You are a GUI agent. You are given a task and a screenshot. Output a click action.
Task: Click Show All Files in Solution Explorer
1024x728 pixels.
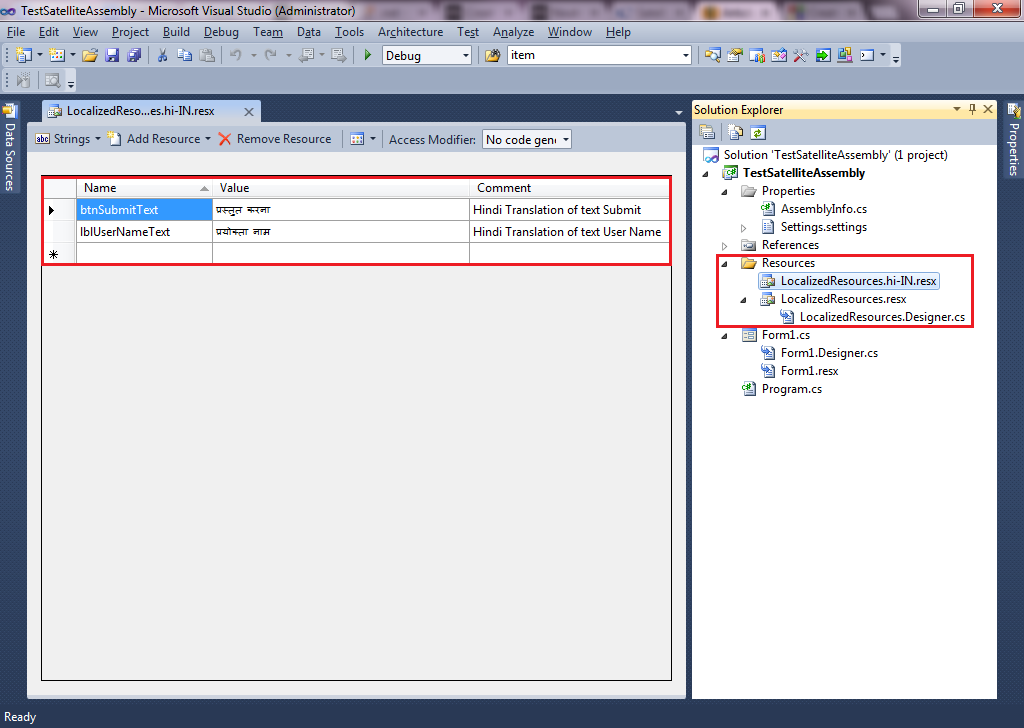[x=736, y=133]
